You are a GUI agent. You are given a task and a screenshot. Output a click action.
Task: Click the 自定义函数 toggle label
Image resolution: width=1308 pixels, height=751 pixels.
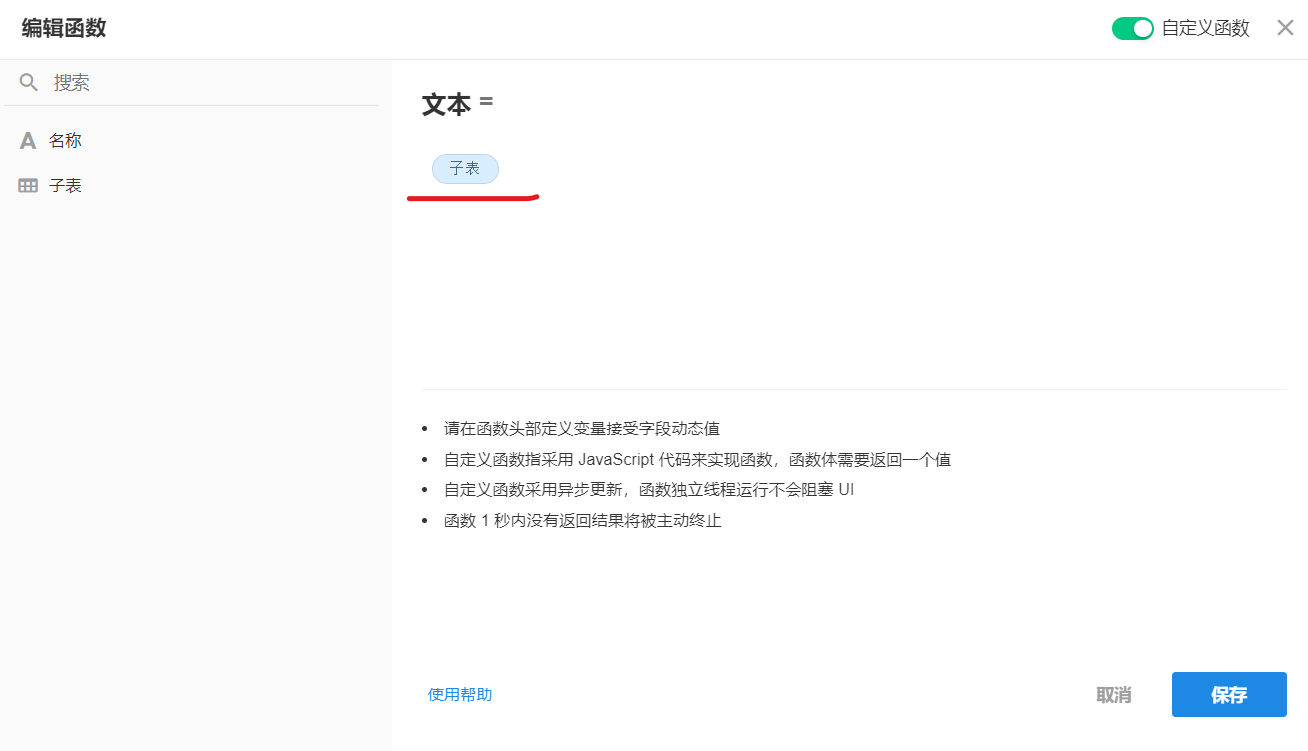[1205, 28]
